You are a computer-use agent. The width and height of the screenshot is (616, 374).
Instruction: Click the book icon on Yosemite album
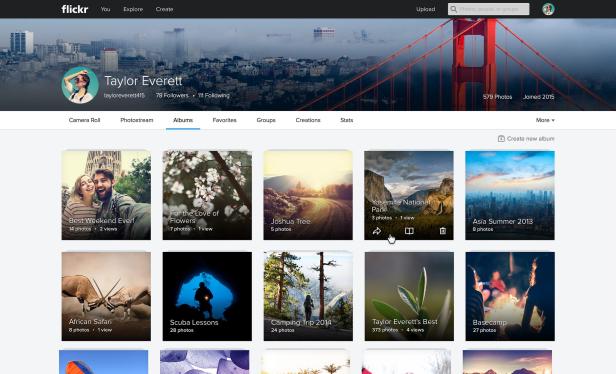[x=409, y=231]
